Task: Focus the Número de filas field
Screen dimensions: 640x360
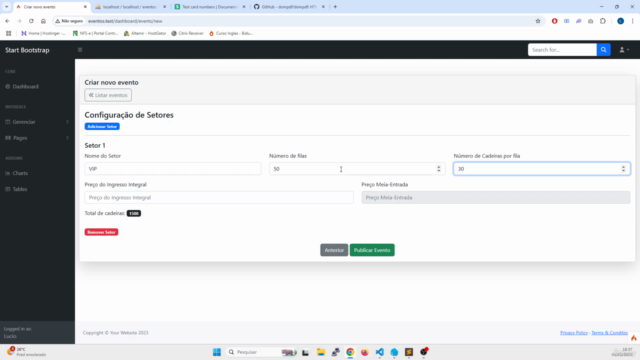Action: 357,169
